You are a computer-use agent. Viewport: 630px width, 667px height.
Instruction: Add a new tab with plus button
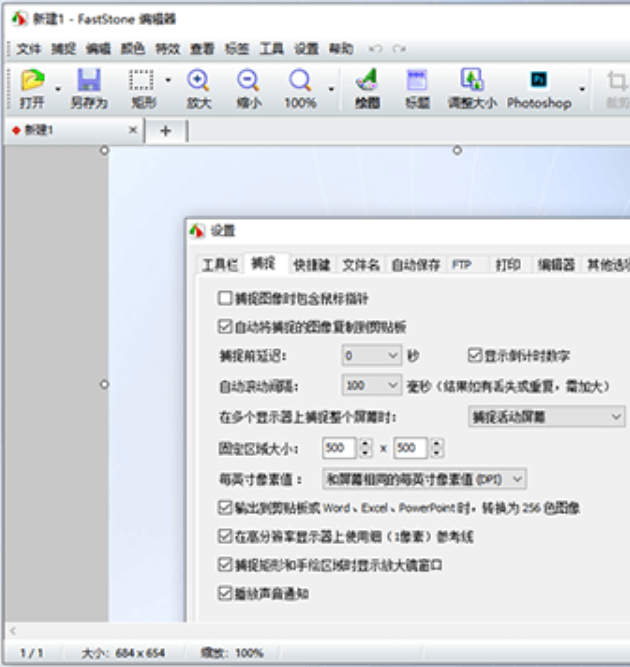[x=166, y=131]
